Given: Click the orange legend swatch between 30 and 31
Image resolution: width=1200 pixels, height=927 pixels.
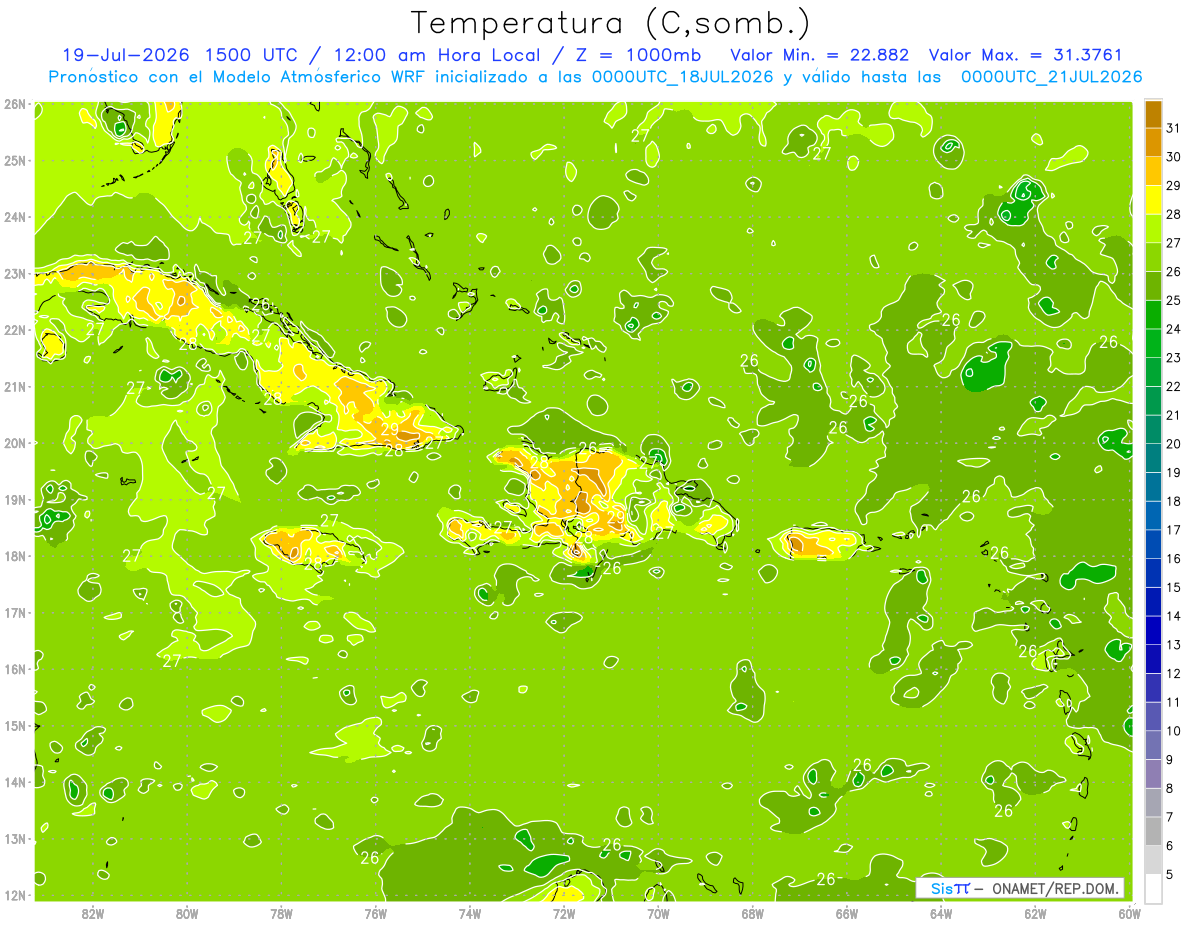Looking at the screenshot, I should (x=1153, y=143).
